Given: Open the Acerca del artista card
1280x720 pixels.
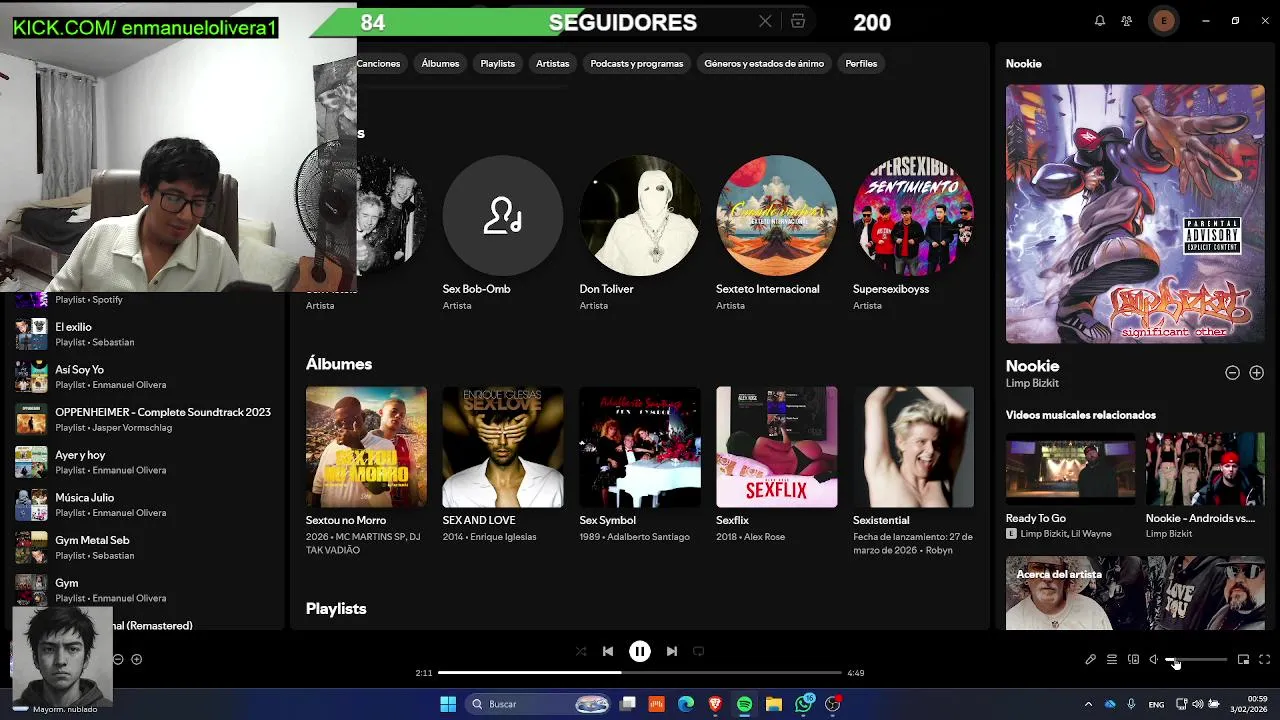Looking at the screenshot, I should (1135, 593).
